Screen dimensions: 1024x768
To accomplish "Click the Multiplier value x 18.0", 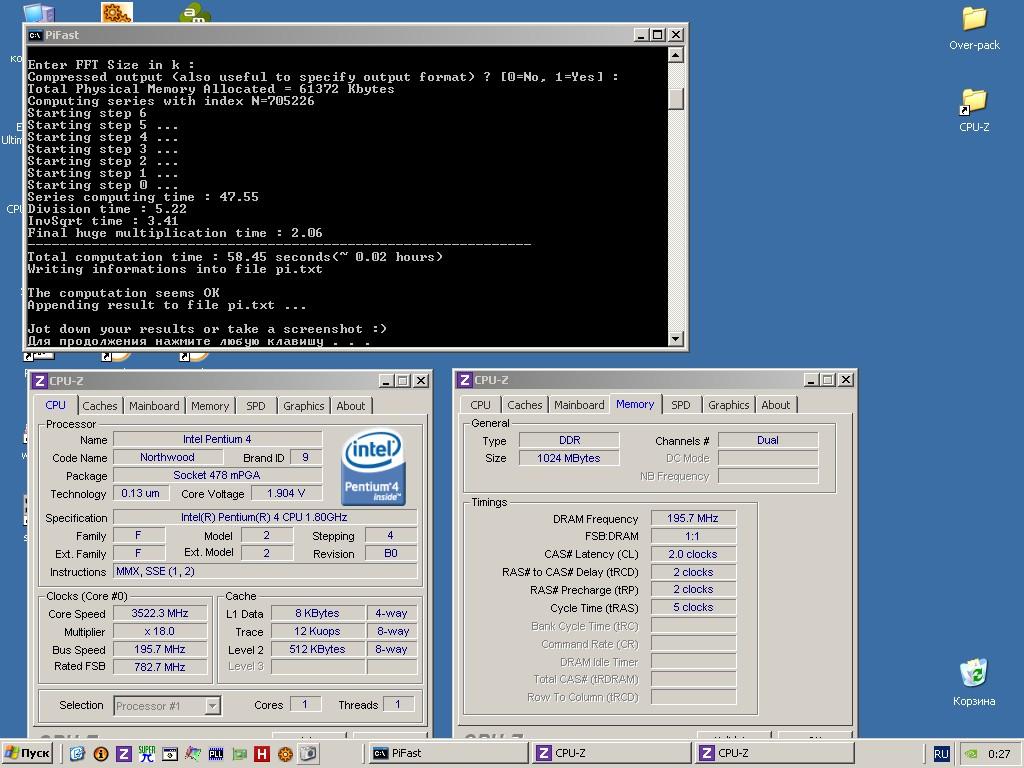I will (159, 632).
